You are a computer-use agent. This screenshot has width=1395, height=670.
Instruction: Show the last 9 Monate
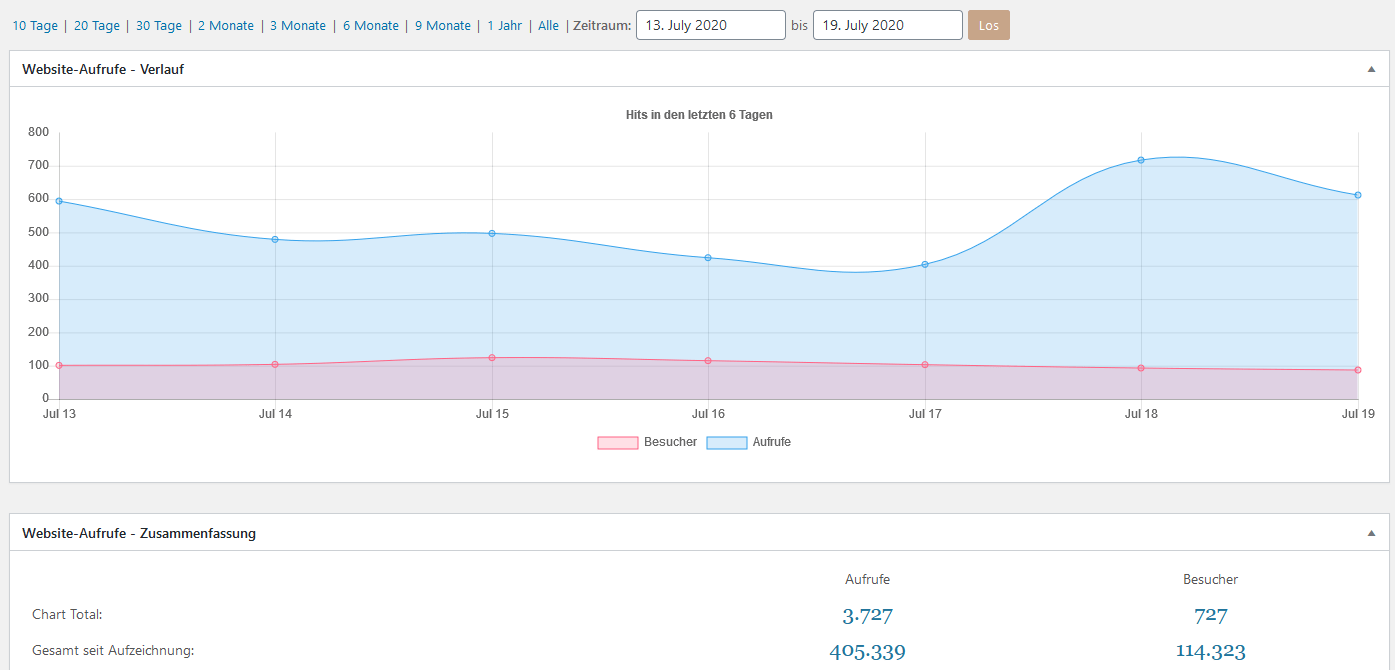(443, 26)
